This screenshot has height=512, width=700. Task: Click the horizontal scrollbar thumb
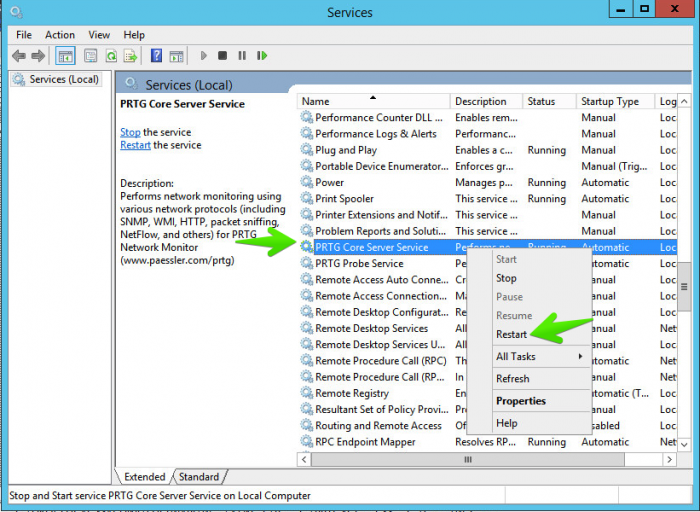(467, 459)
